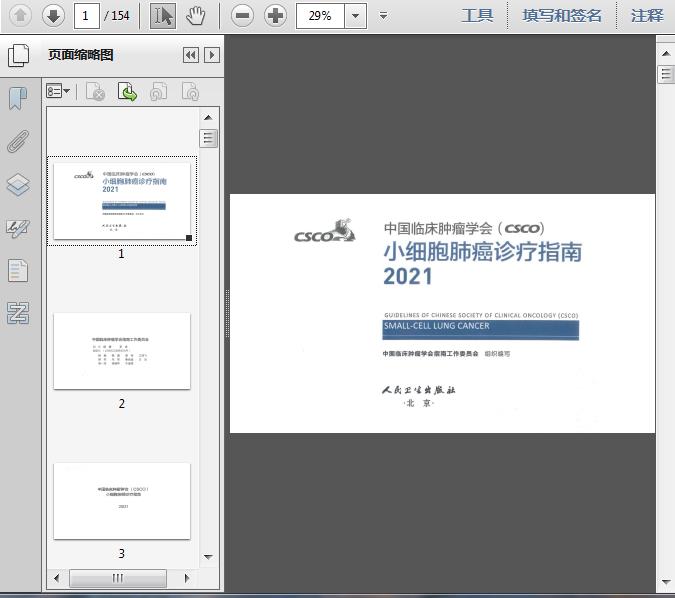Click the 北京 text on the page
Screen dimensions: 675x598
418,403
